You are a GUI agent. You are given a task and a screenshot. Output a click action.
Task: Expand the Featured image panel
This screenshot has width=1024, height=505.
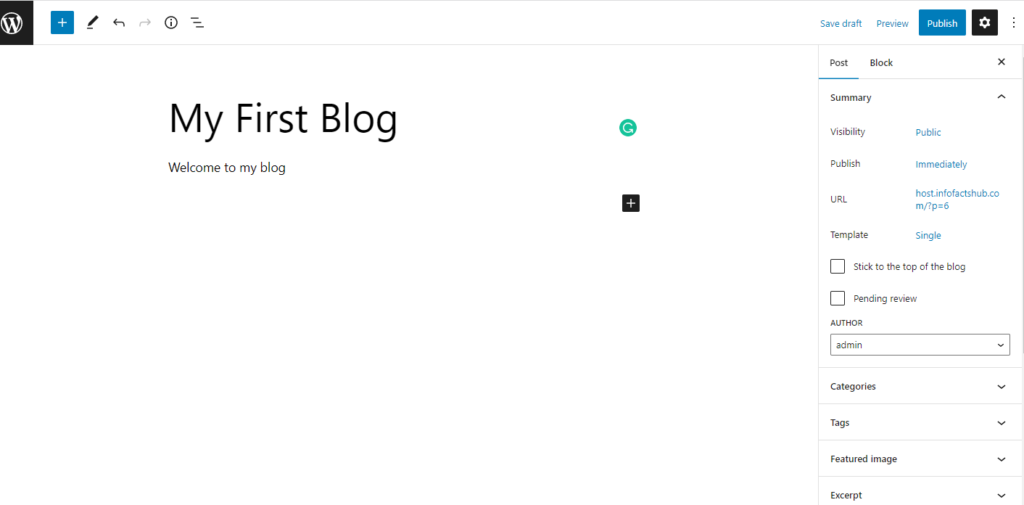(x=920, y=459)
